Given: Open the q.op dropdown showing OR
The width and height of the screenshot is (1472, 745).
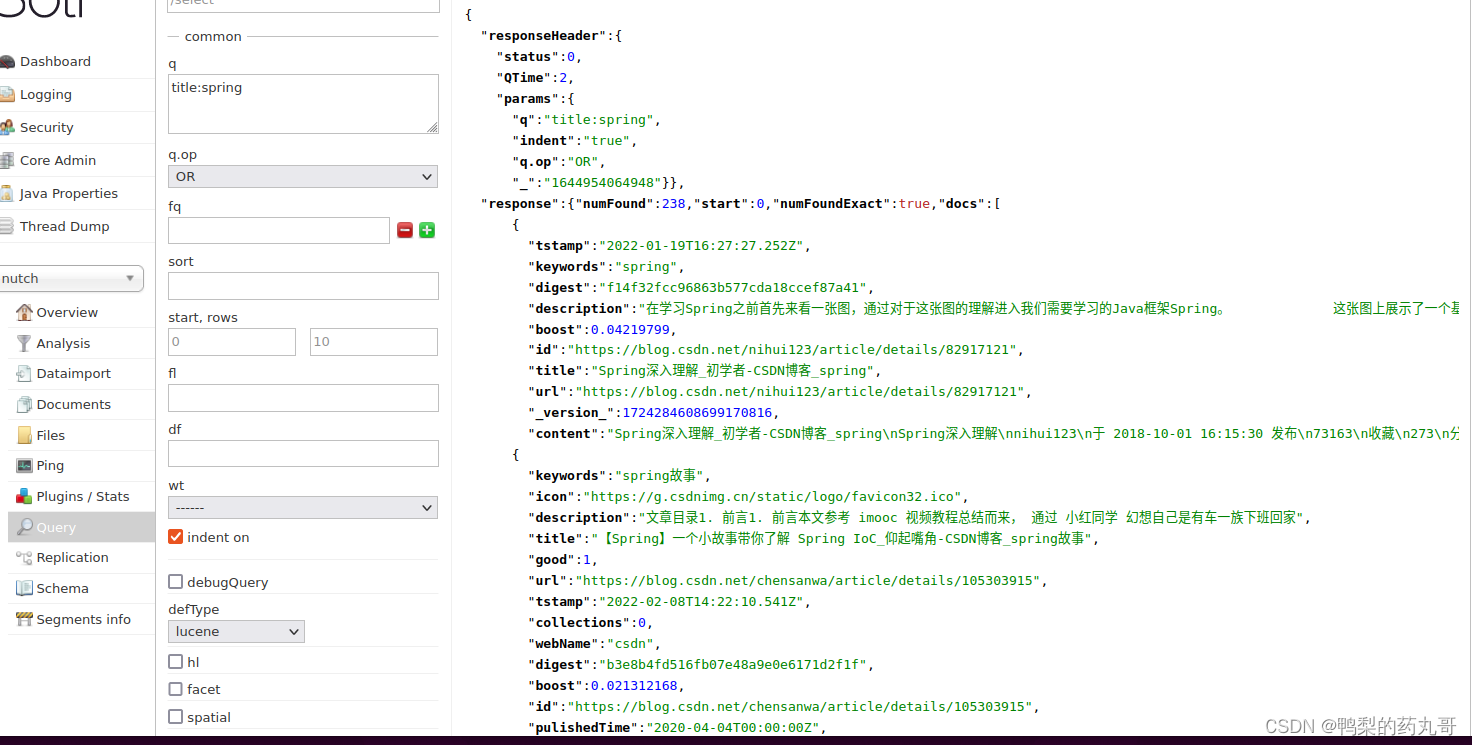Looking at the screenshot, I should 303,176.
